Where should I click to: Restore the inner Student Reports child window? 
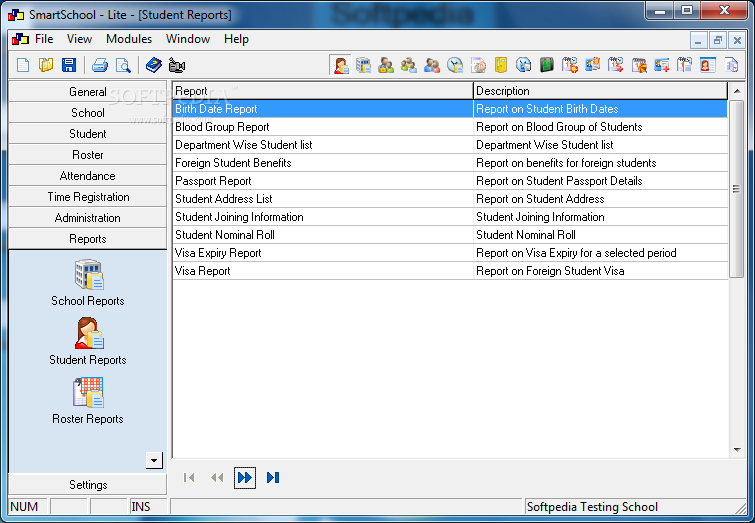pos(717,40)
